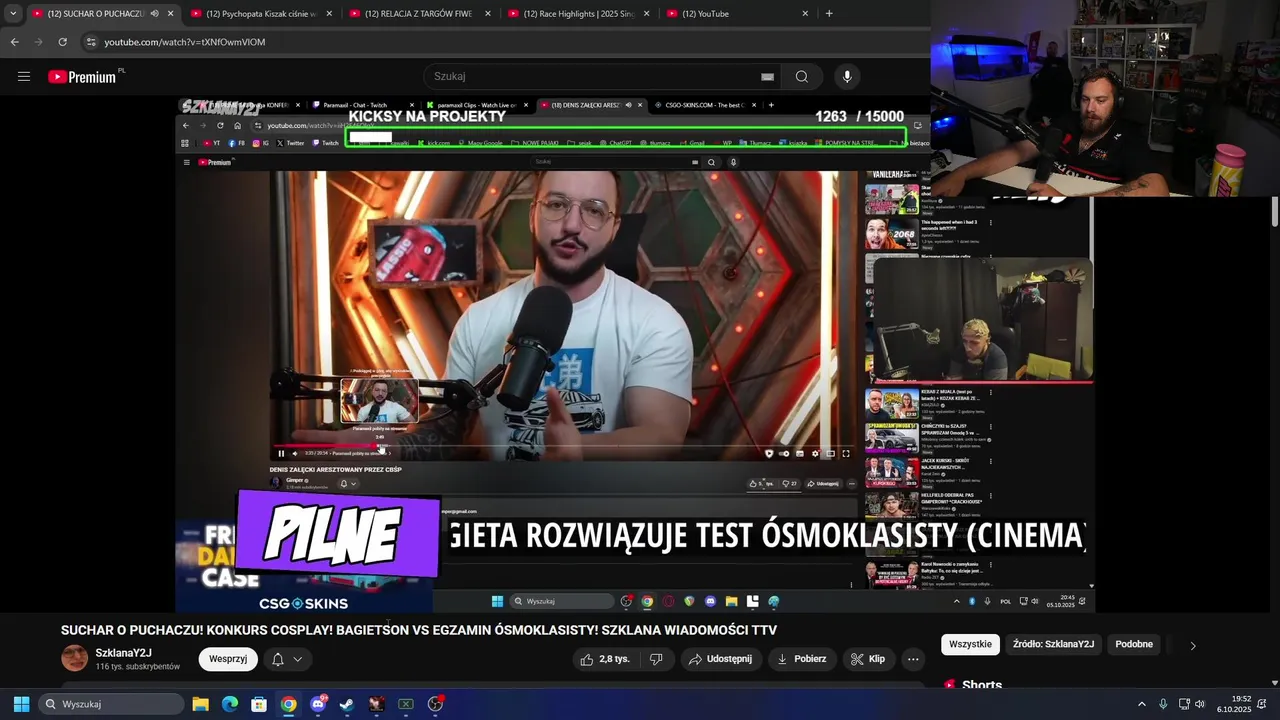
Task: Start voice search with microphone
Action: tap(847, 77)
